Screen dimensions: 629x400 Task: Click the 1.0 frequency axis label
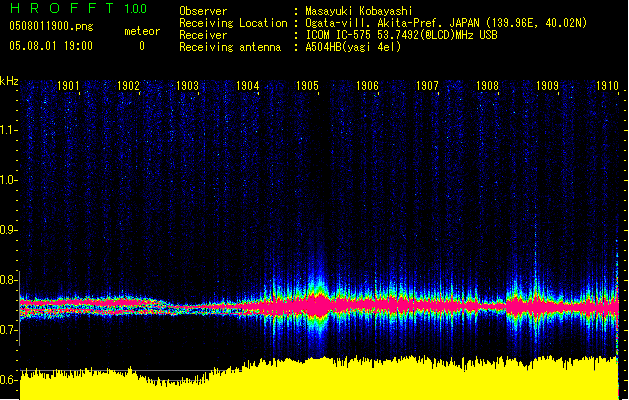pos(9,180)
